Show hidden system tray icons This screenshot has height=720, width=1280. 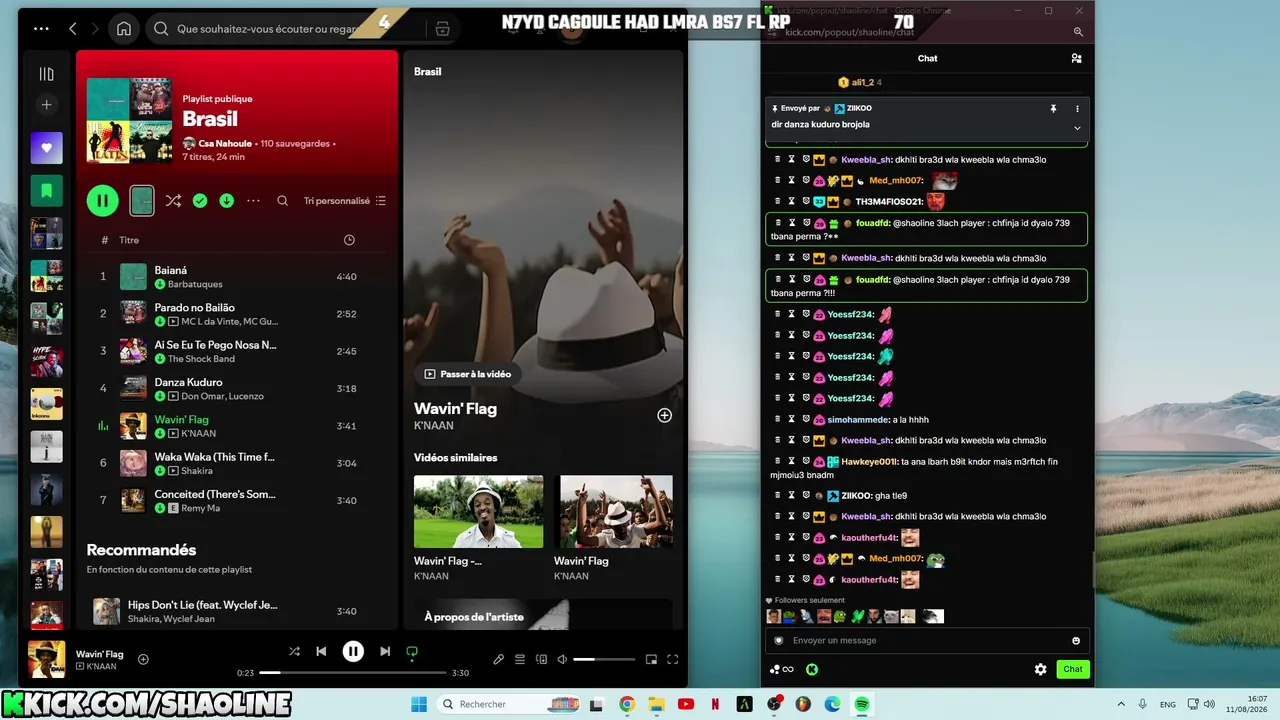click(1120, 704)
